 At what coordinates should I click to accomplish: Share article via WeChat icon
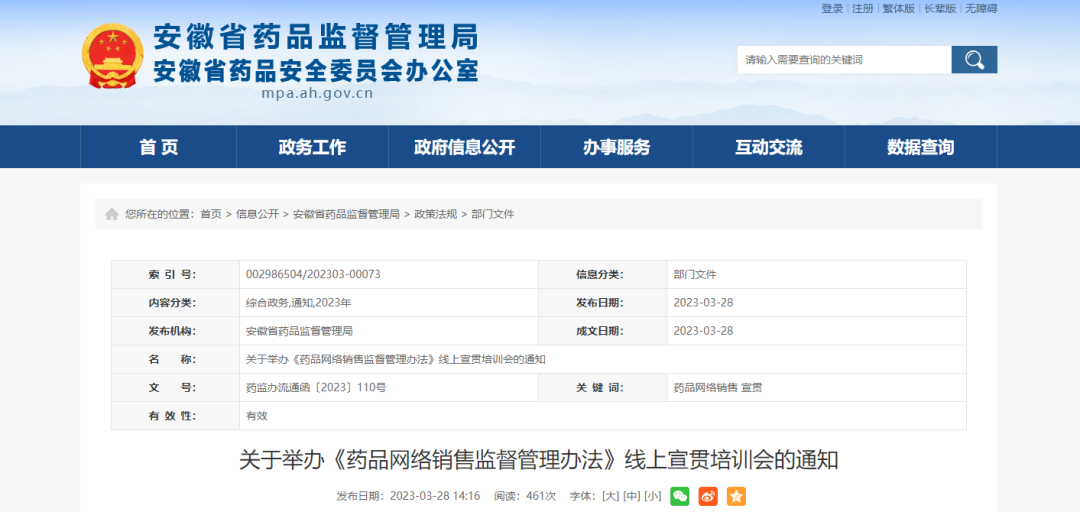(680, 496)
